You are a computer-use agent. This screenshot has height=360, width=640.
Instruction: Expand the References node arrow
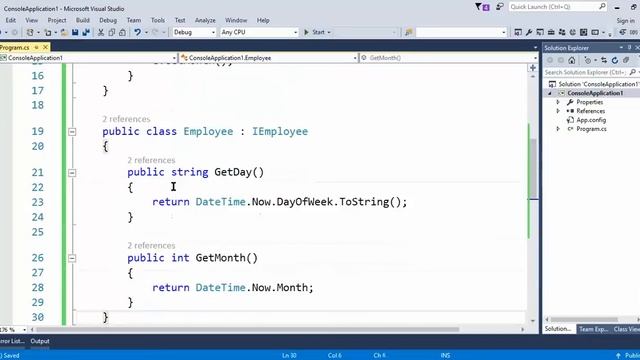[x=558, y=111]
